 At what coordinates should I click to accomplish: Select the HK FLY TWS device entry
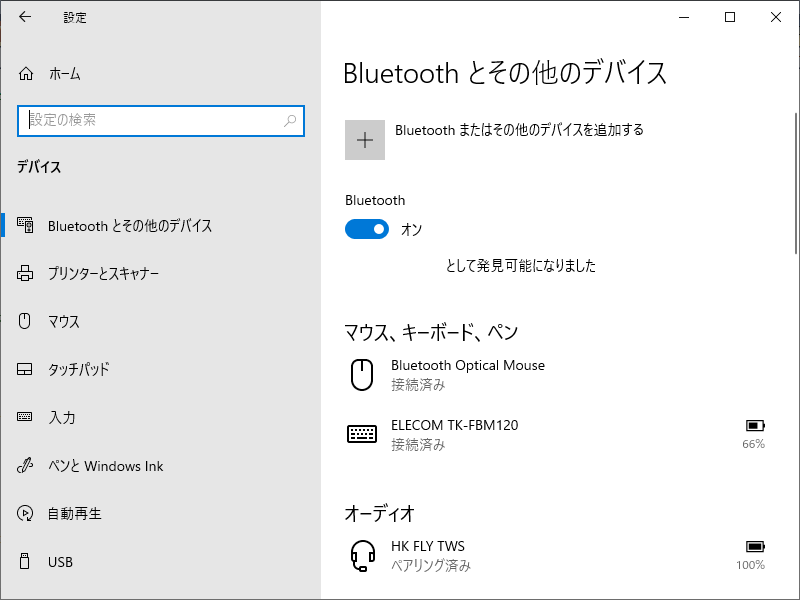557,556
